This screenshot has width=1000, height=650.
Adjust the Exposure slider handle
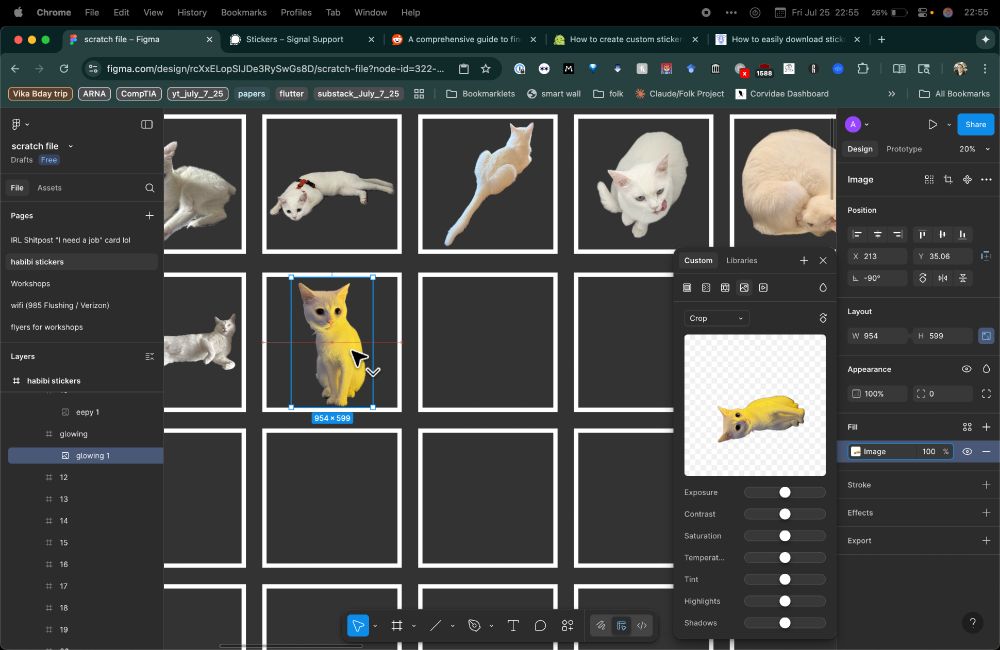pos(784,492)
